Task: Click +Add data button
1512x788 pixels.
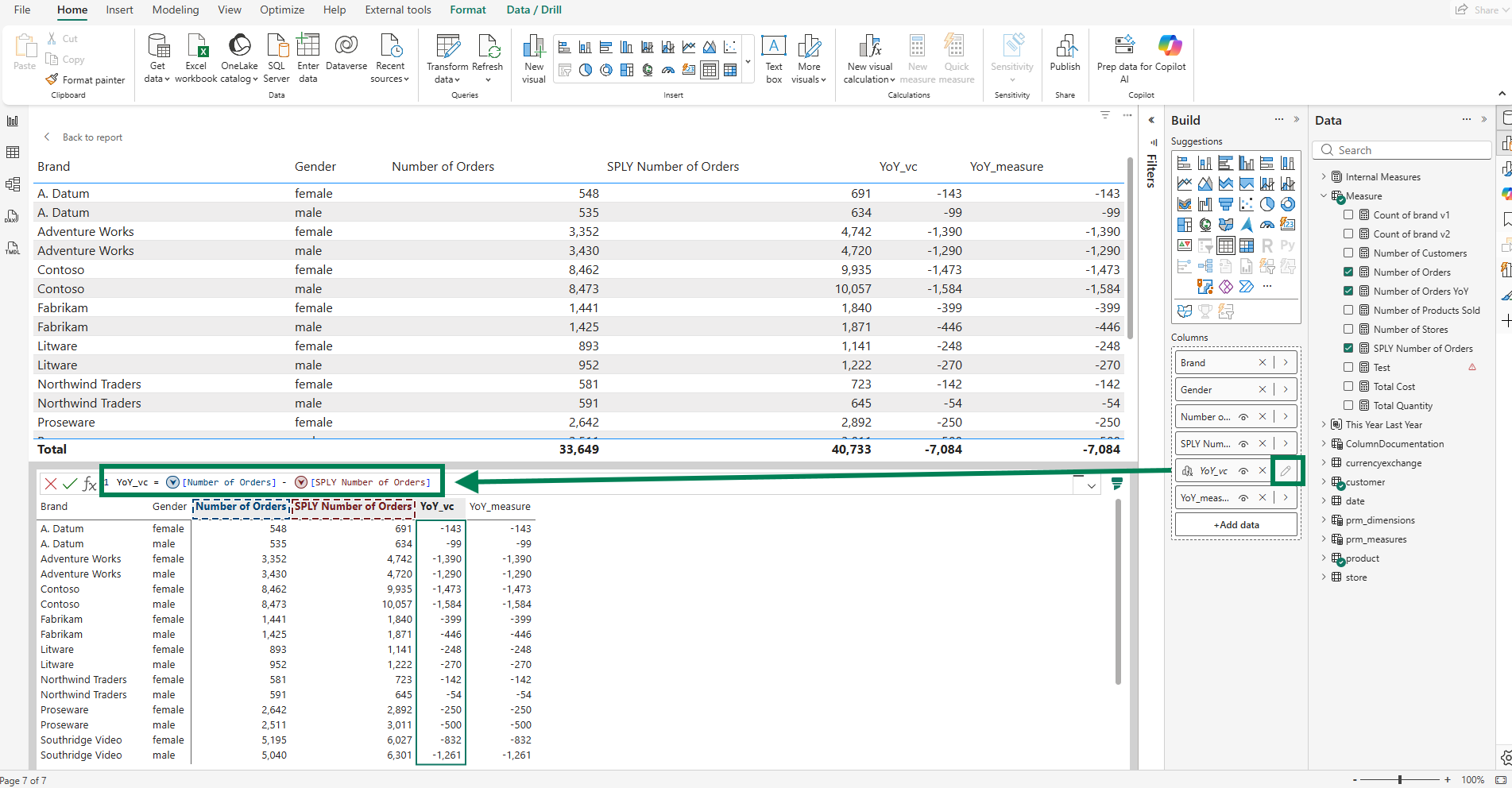Action: click(1236, 525)
